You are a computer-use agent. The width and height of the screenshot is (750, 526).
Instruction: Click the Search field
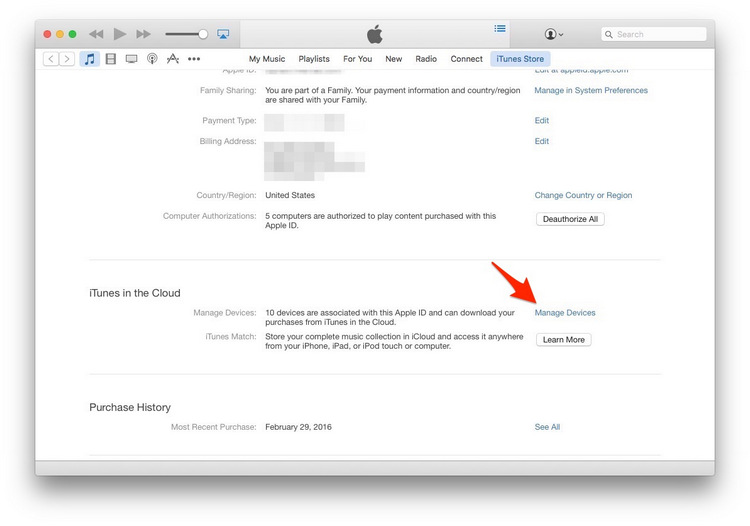[653, 34]
